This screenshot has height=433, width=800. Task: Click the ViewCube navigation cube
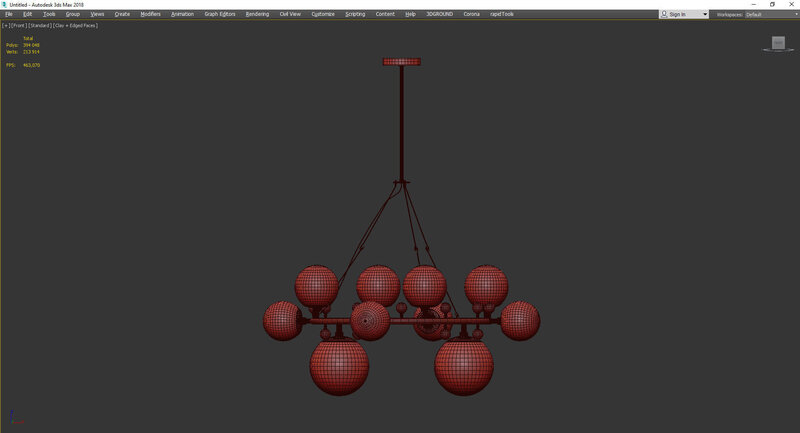tap(778, 43)
